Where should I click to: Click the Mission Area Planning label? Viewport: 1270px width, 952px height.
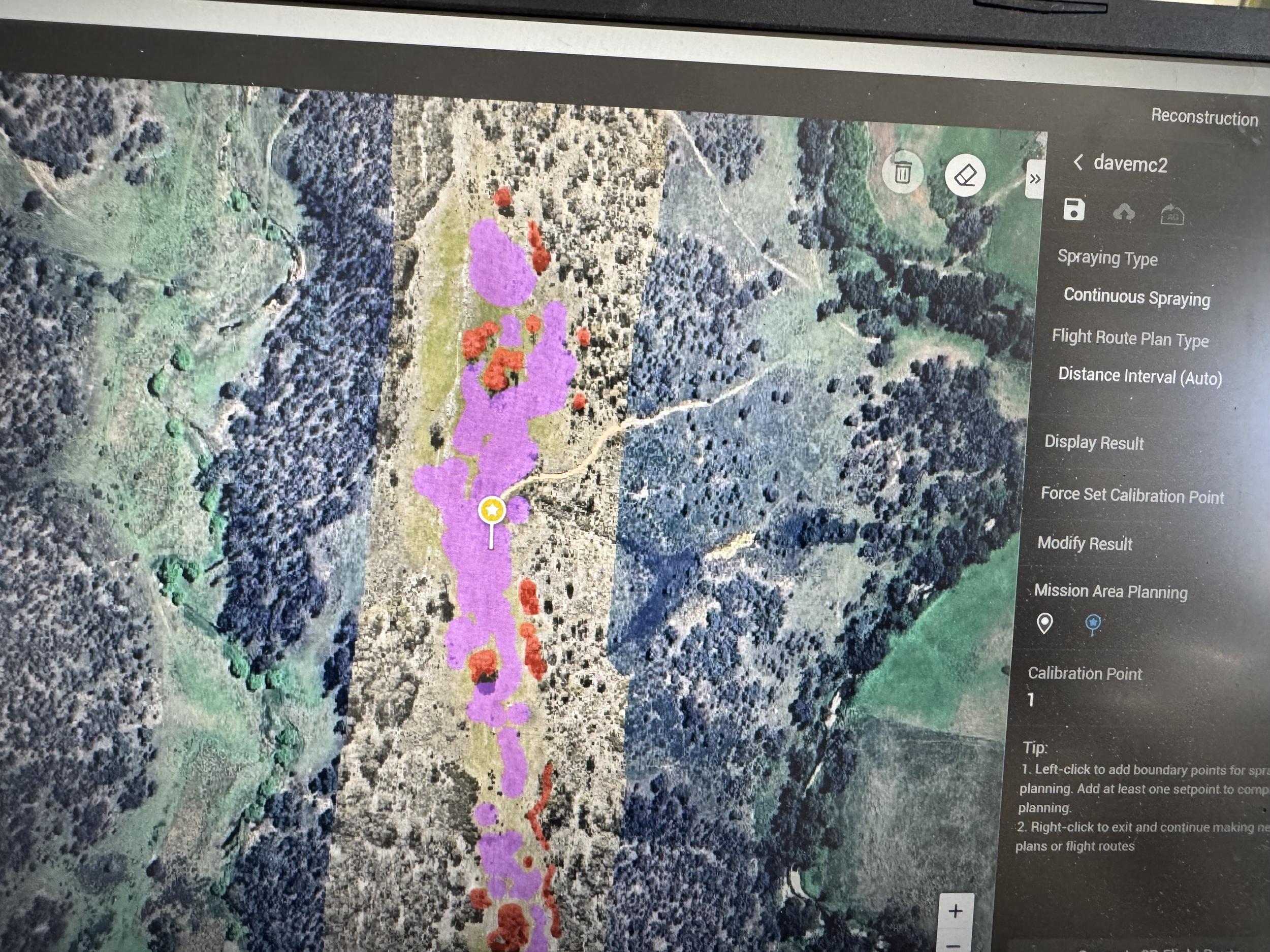pos(1110,591)
